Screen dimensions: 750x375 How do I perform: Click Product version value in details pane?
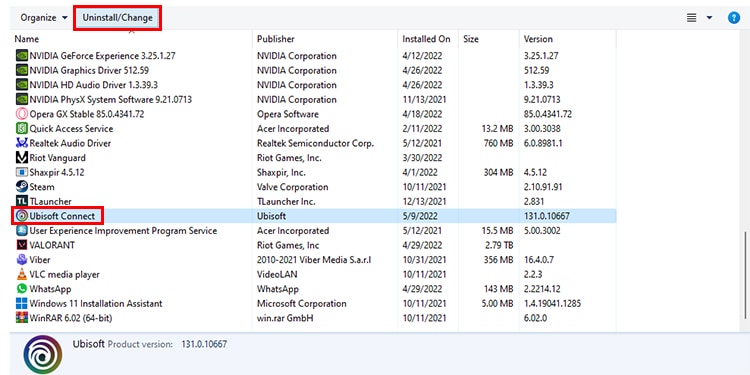(x=204, y=344)
